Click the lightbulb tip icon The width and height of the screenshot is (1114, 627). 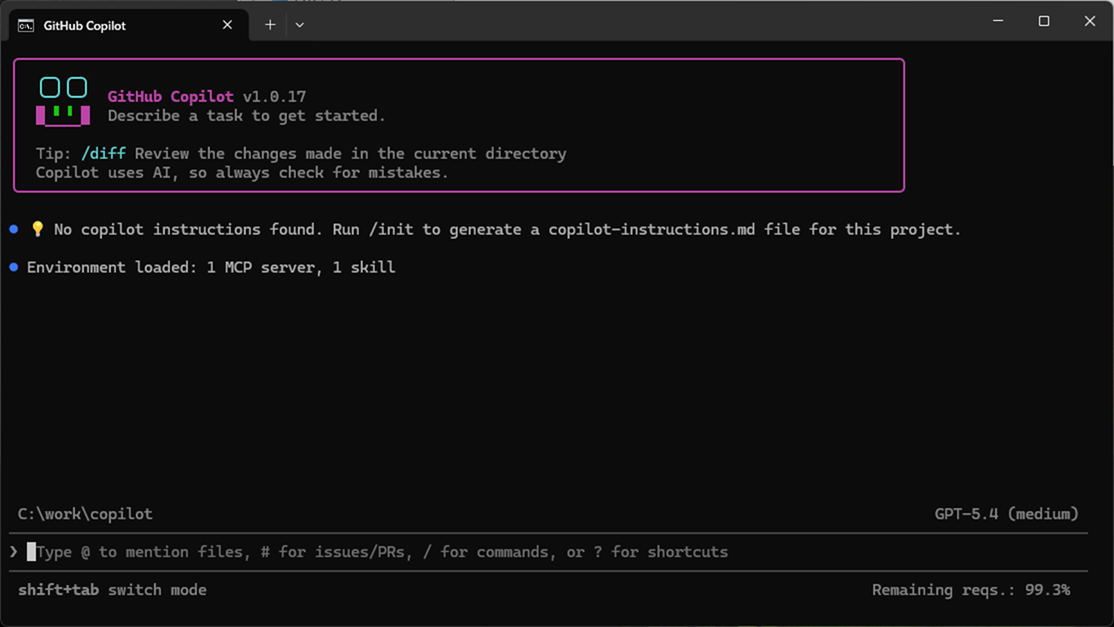(x=38, y=229)
